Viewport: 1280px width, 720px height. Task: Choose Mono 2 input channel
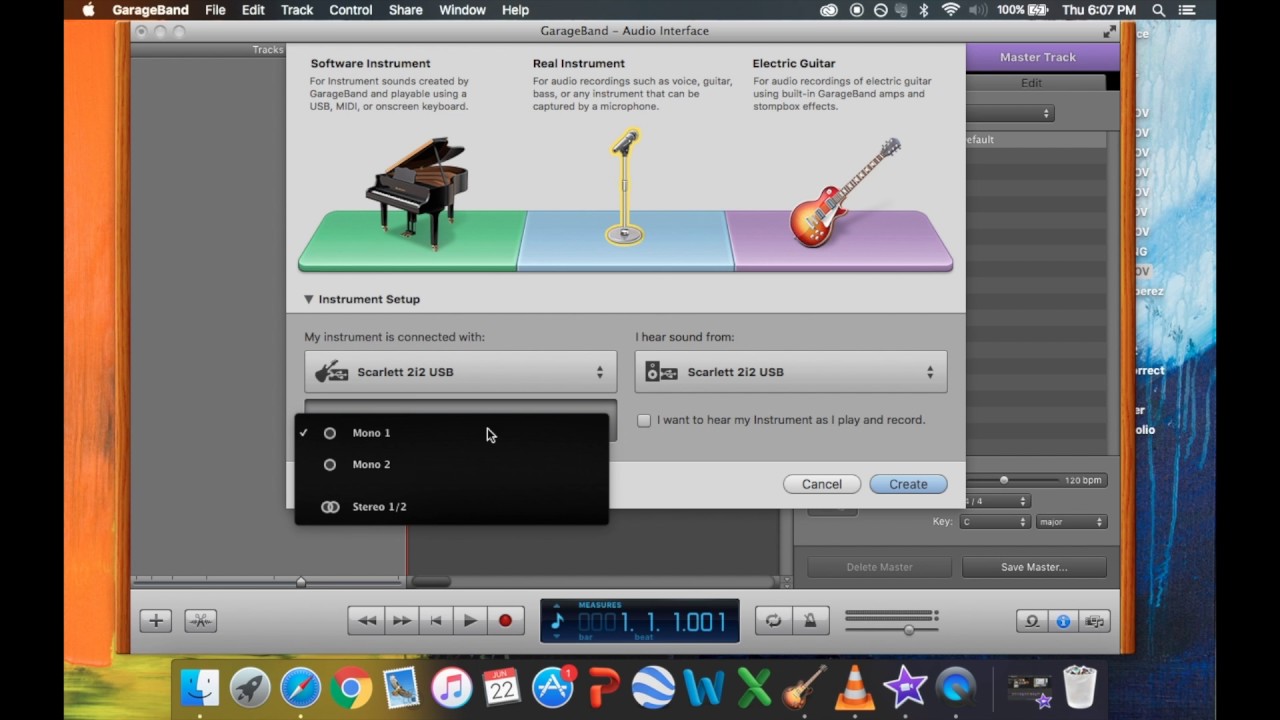451,464
